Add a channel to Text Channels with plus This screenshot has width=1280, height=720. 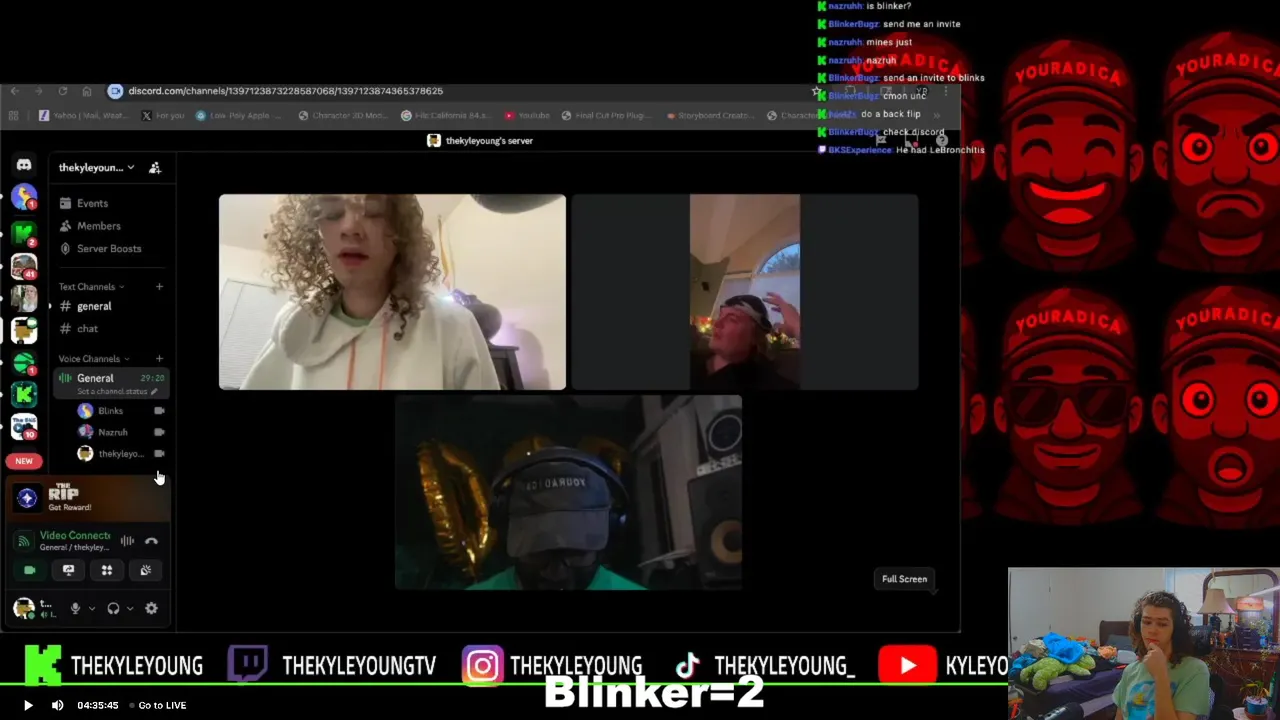click(x=159, y=287)
